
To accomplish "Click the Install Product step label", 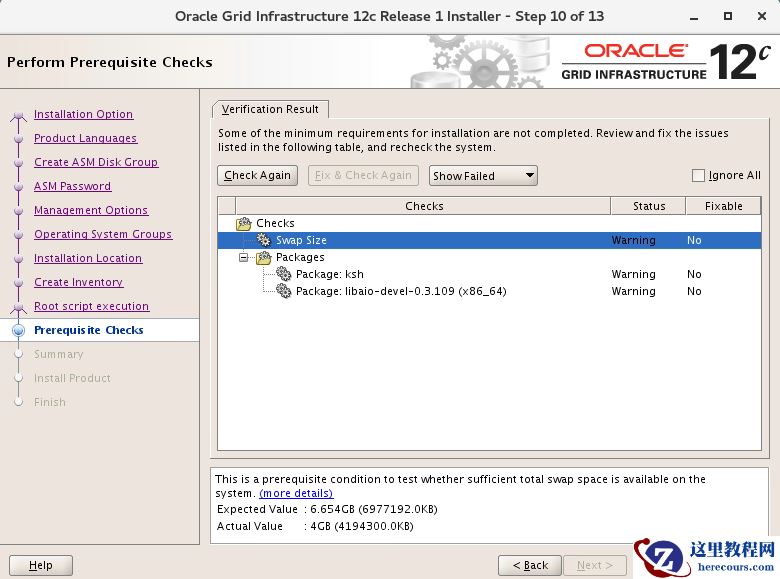I will coord(73,378).
